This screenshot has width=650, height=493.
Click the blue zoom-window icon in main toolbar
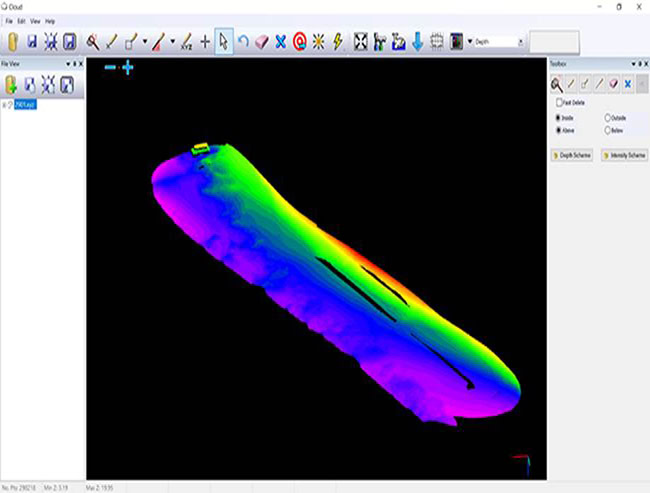point(398,42)
